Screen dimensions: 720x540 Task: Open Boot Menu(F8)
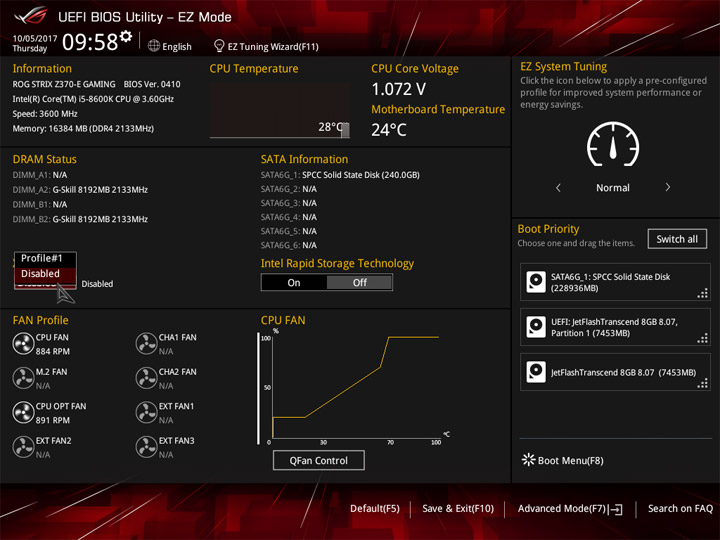click(x=562, y=460)
